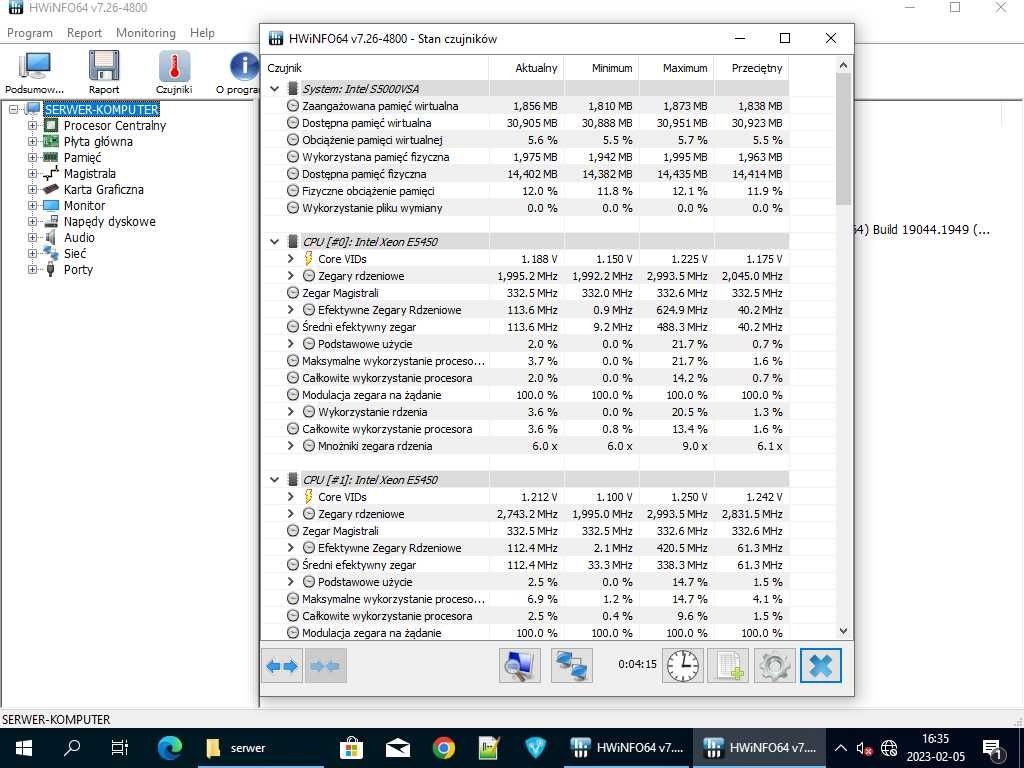
Task: Select the Średni efektywny zegar row in CPU [#0]
Action: point(525,327)
